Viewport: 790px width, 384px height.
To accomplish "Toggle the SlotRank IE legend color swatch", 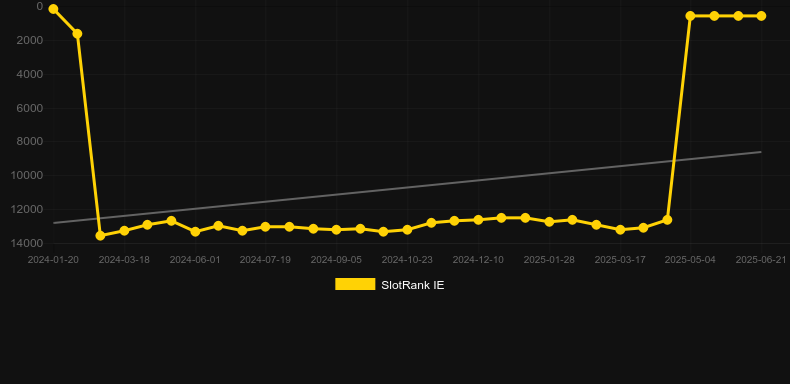I will (355, 284).
